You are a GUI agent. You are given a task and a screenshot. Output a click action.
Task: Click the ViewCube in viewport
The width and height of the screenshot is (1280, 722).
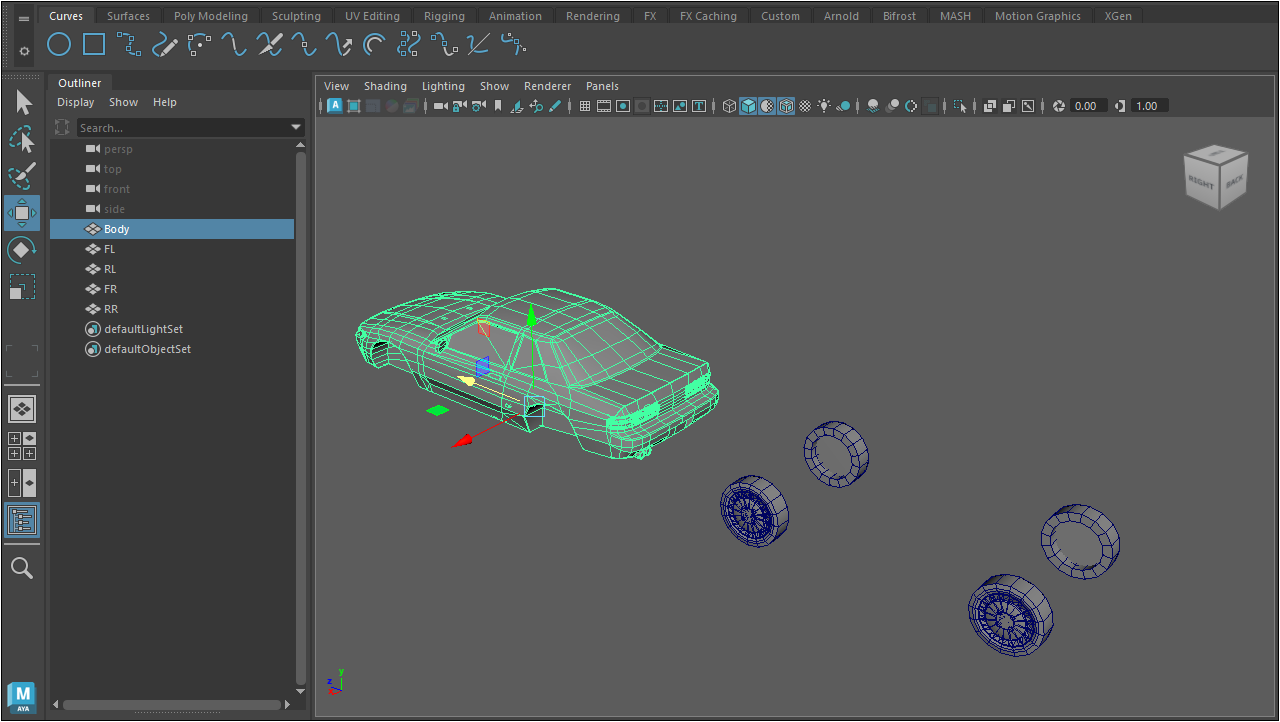point(1215,179)
